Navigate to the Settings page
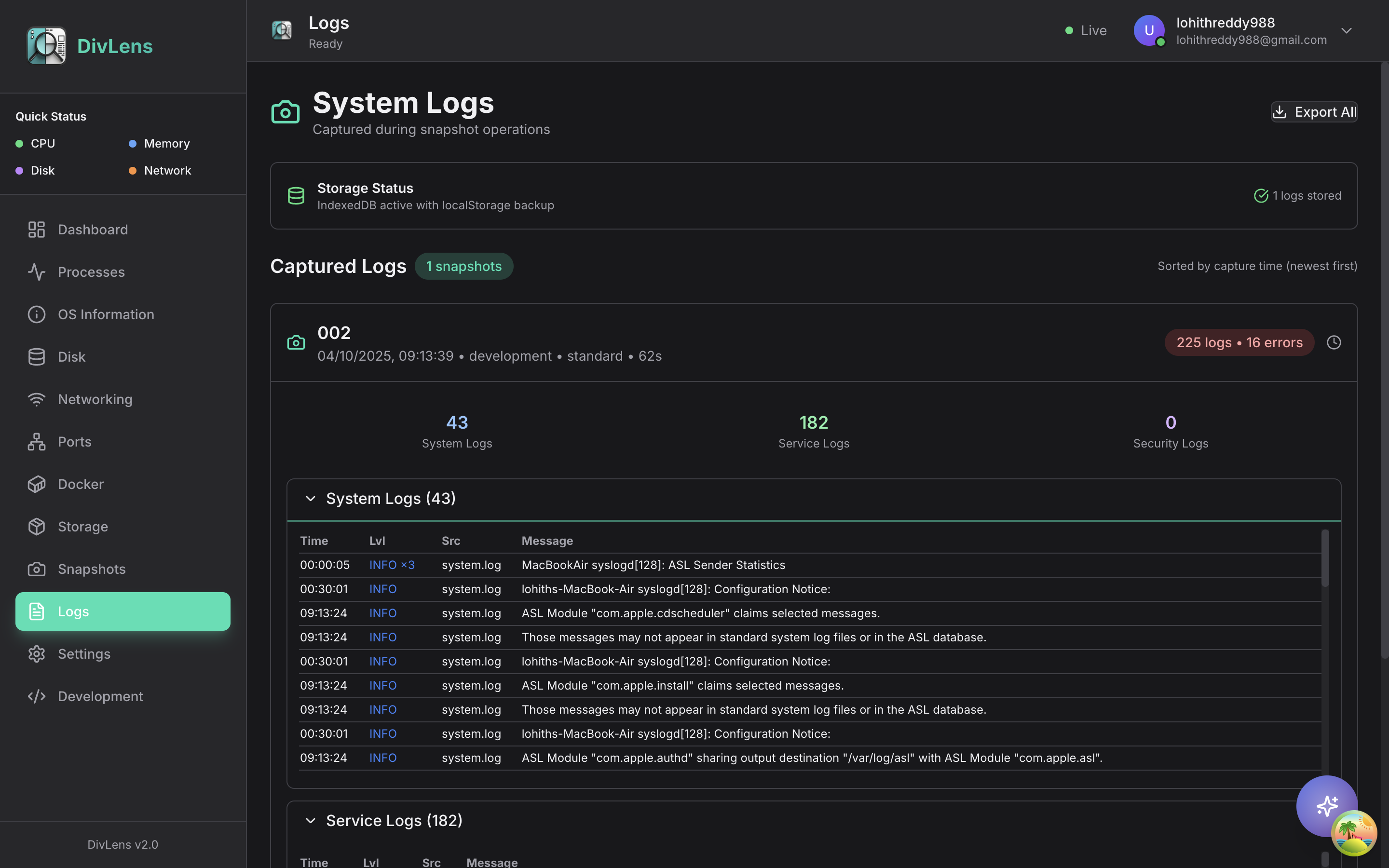The width and height of the screenshot is (1389, 868). 84,654
